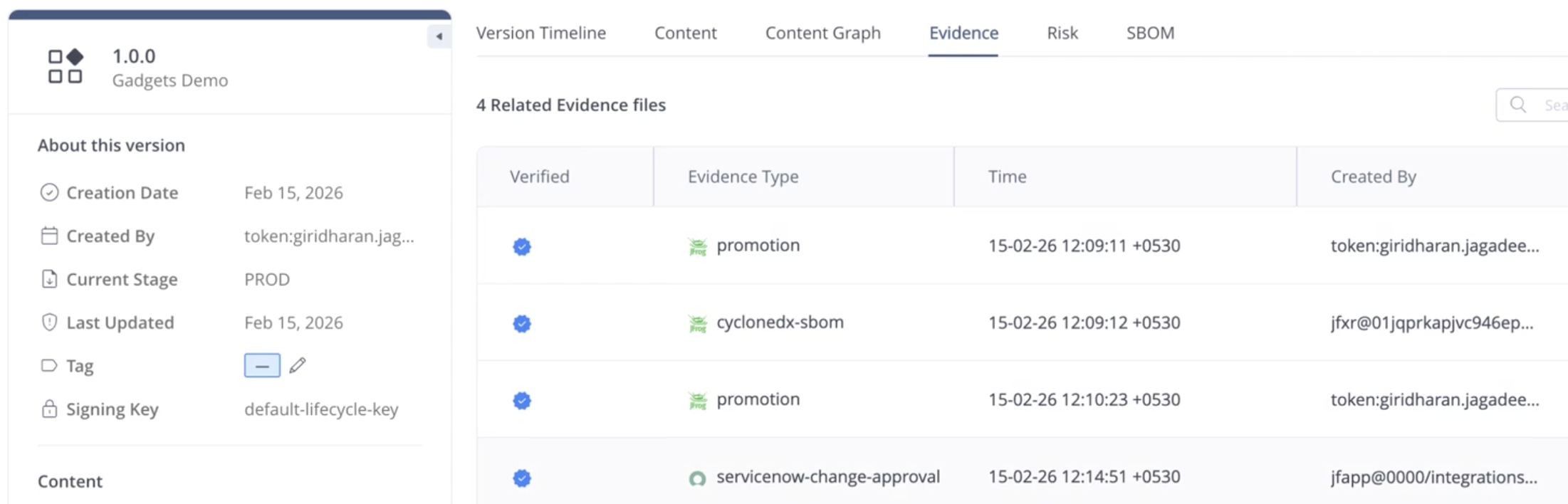Click ServiceNow icon beside servicenow-change-approval
1568x504 pixels.
click(x=698, y=478)
